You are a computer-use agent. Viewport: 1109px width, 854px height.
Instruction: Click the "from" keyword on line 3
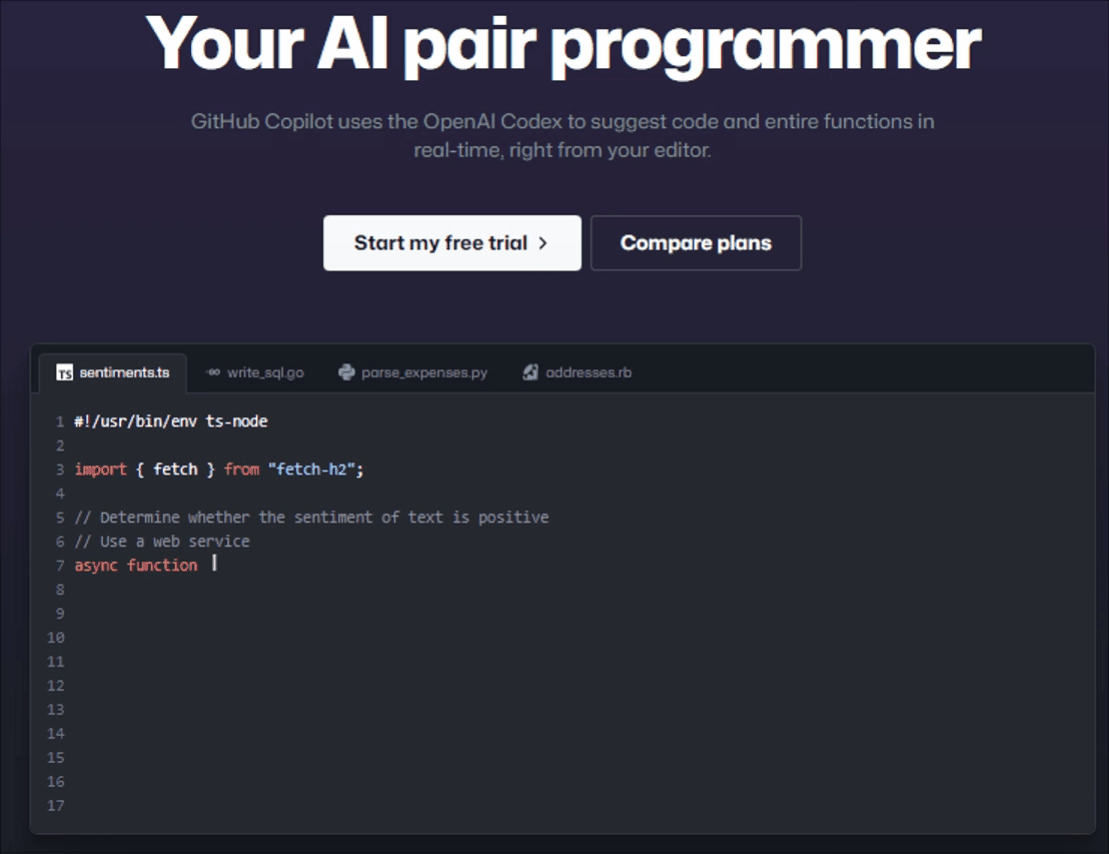242,469
